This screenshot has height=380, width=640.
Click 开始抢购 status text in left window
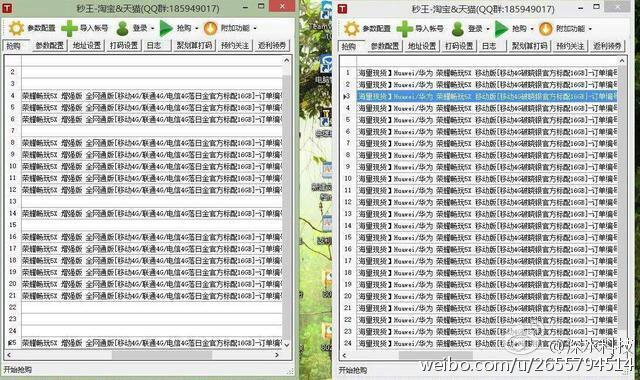coord(18,370)
